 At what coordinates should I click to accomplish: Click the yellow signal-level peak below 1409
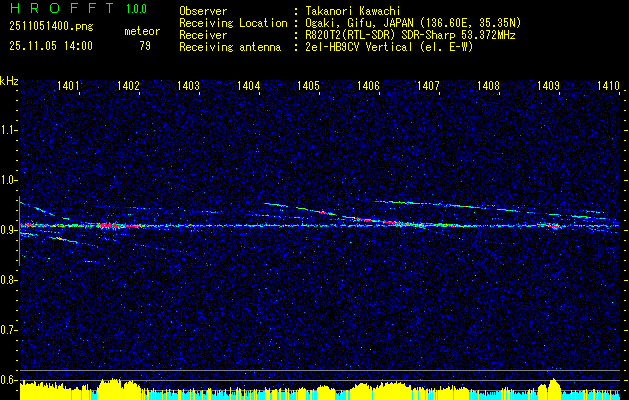[x=554, y=388]
